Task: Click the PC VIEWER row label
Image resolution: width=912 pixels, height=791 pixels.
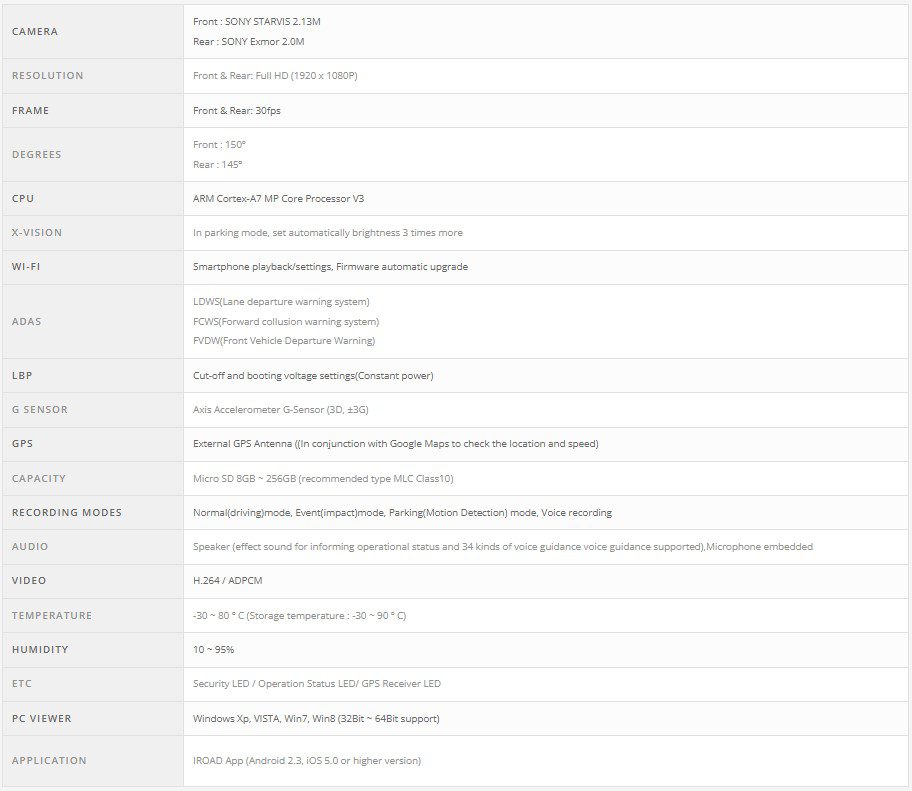Action: [41, 718]
